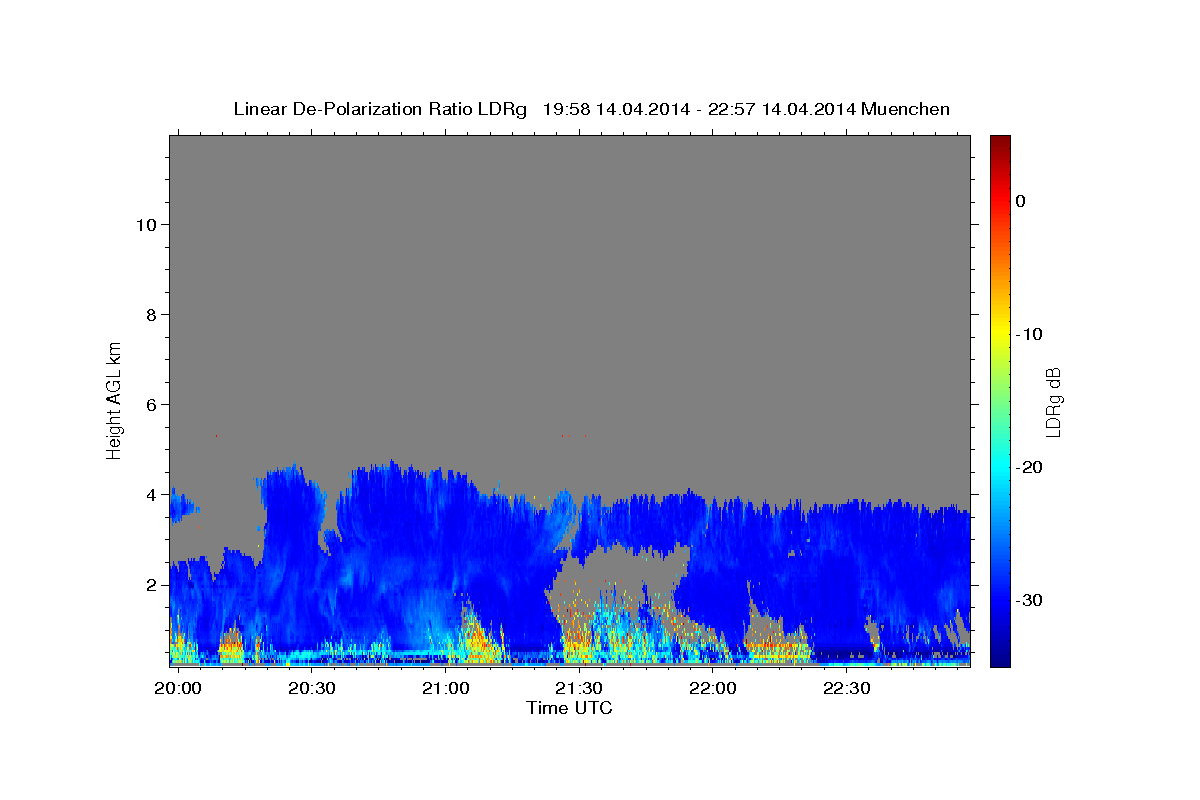Click the colorbar tick label -10
The height and width of the screenshot is (800, 1200).
tap(1030, 334)
